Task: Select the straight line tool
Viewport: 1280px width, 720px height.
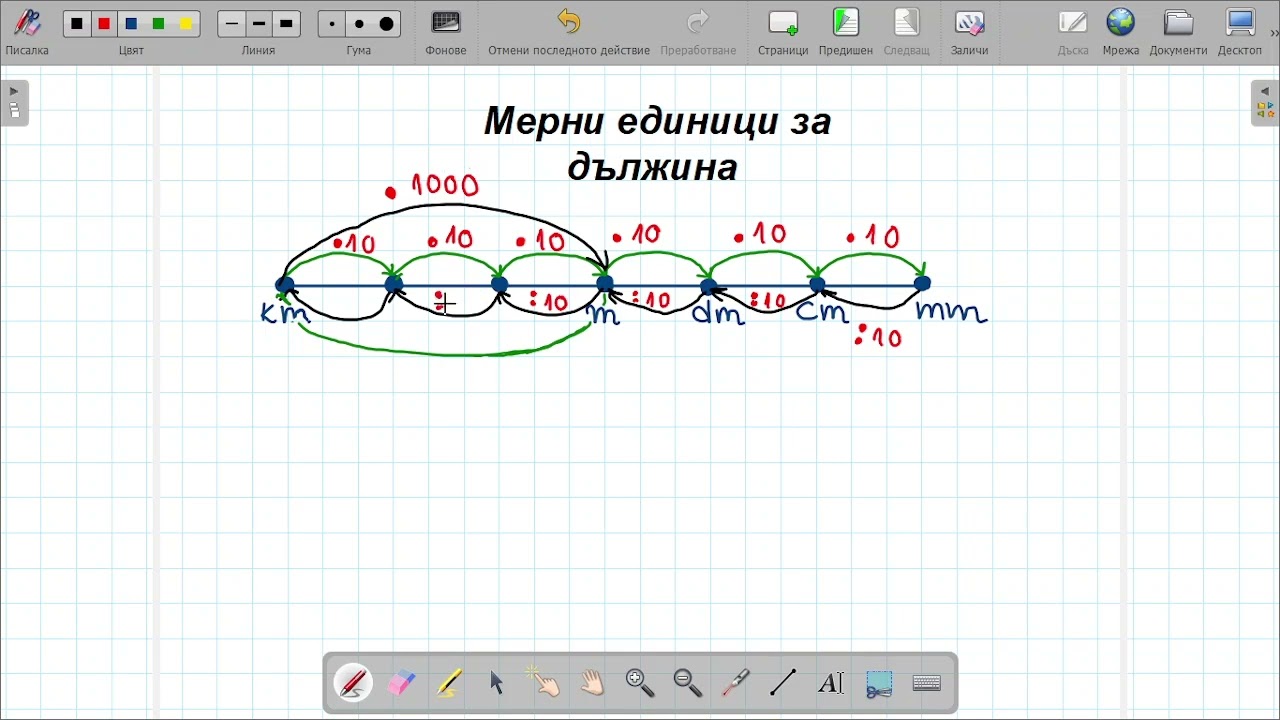Action: tap(783, 683)
